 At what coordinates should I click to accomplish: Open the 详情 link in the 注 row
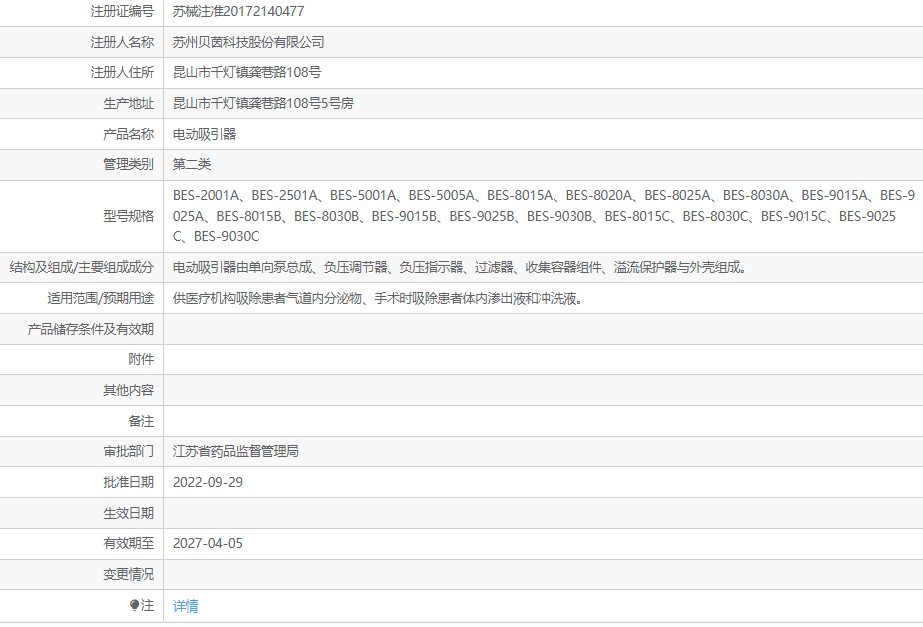pos(185,606)
